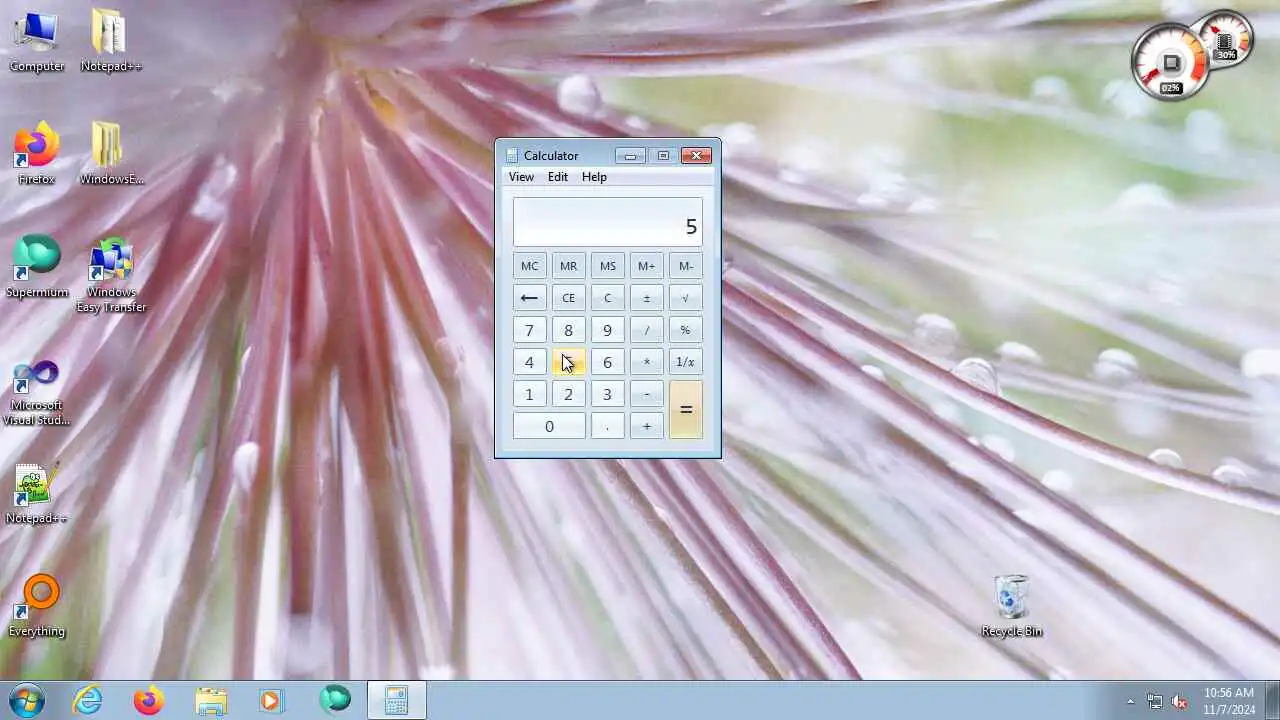Screen dimensions: 1280x720
Task: Click the reciprocal 1/x button
Action: [x=685, y=362]
